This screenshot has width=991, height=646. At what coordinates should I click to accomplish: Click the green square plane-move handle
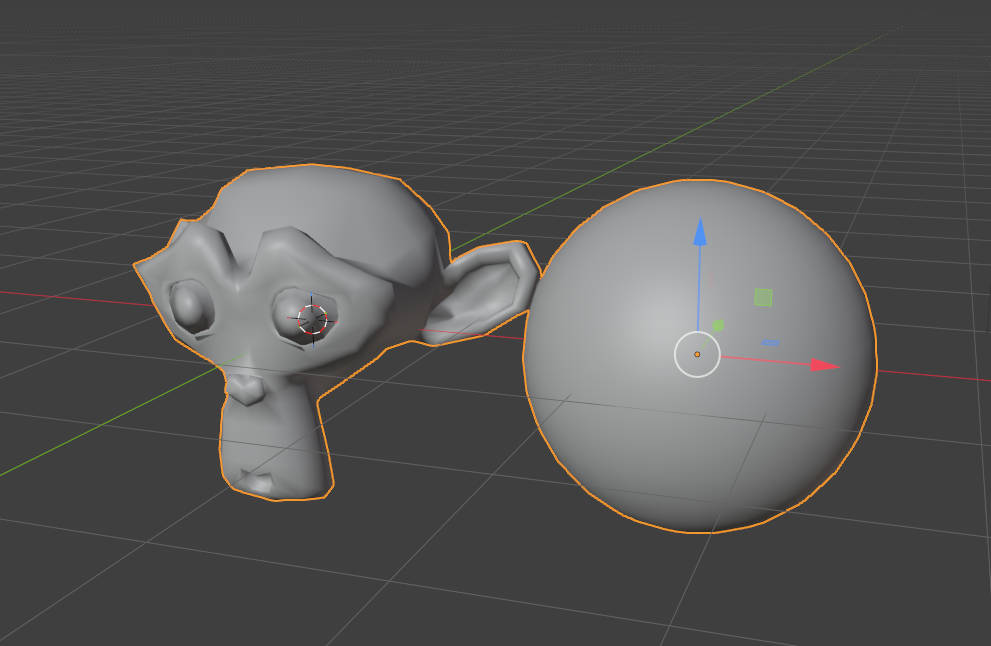pos(763,297)
